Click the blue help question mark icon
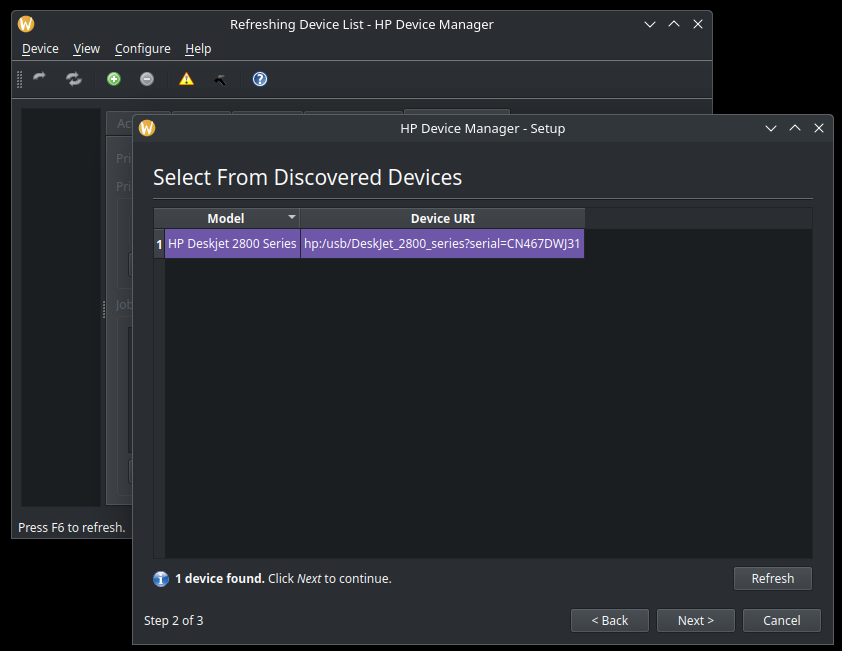The height and width of the screenshot is (651, 842). click(260, 79)
